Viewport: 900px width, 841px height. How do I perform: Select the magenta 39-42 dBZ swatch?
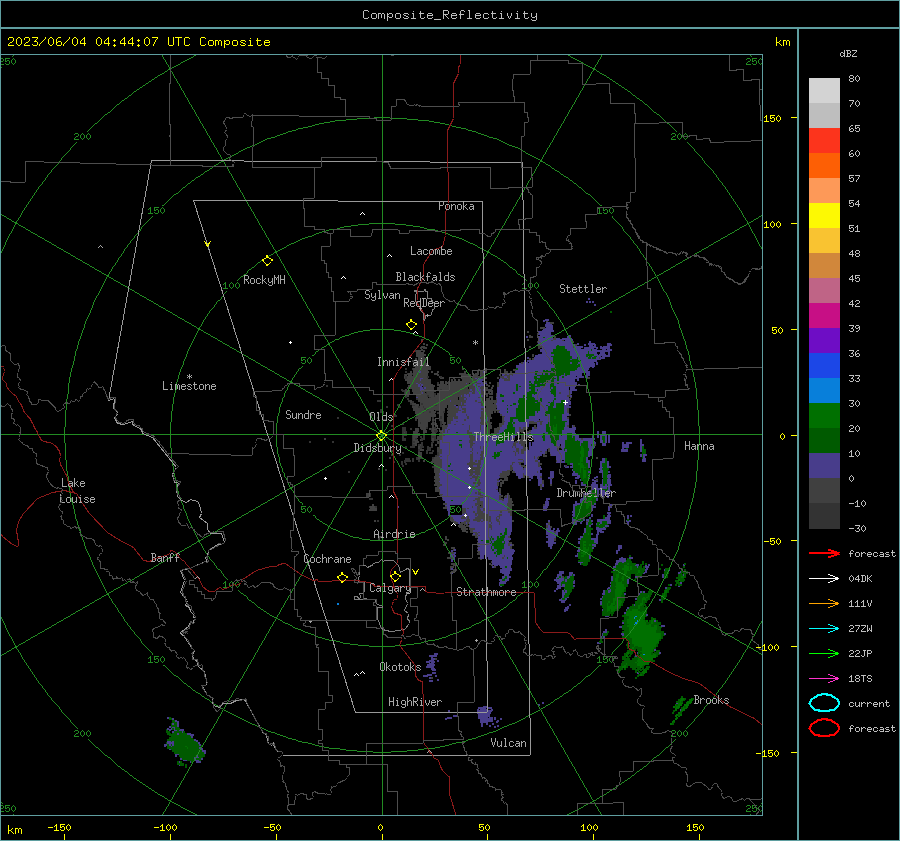click(824, 316)
